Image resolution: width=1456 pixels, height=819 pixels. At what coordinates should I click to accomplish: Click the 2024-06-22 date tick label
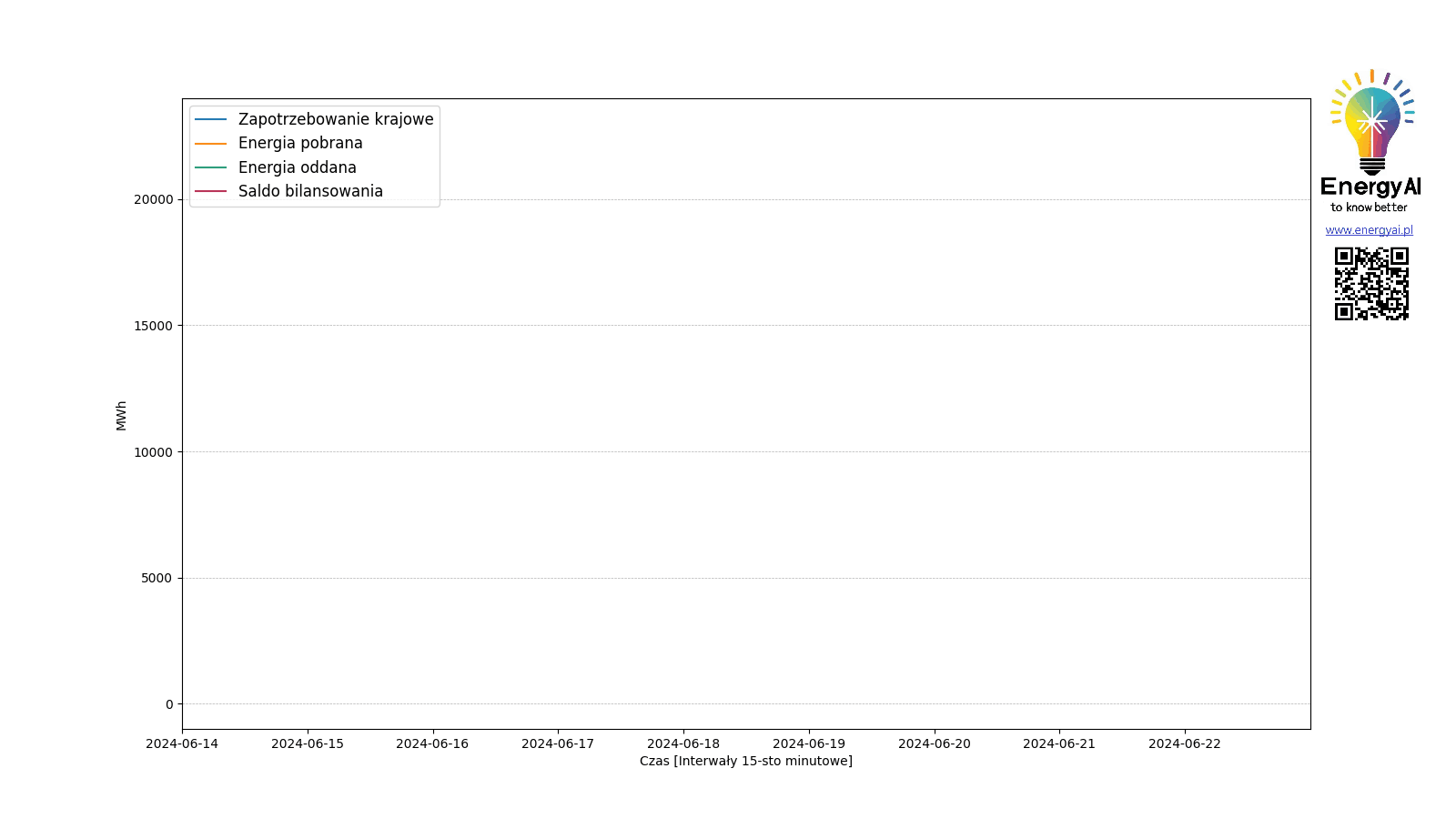click(1185, 743)
